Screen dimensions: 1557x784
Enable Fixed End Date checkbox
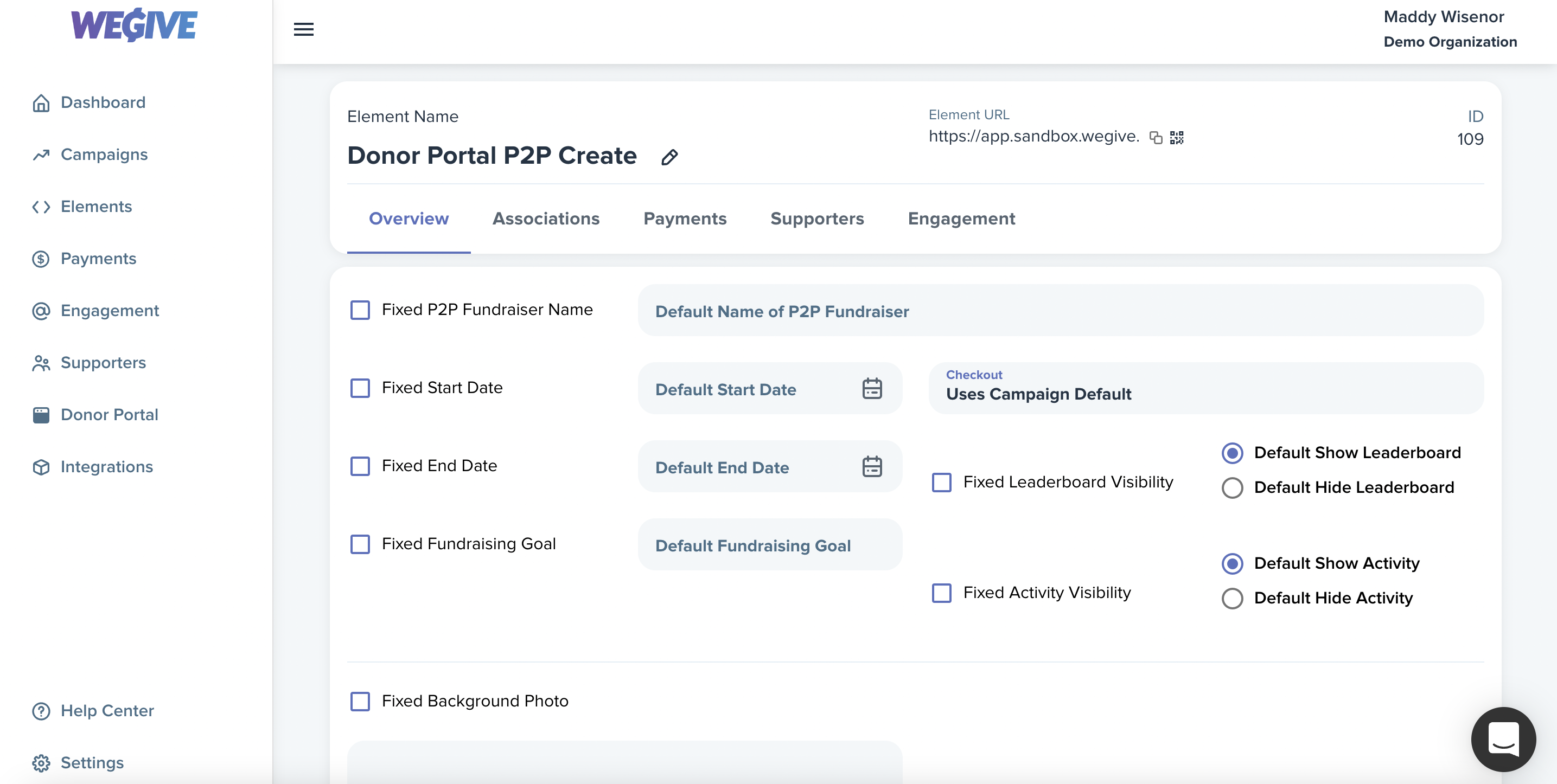pyautogui.click(x=360, y=466)
